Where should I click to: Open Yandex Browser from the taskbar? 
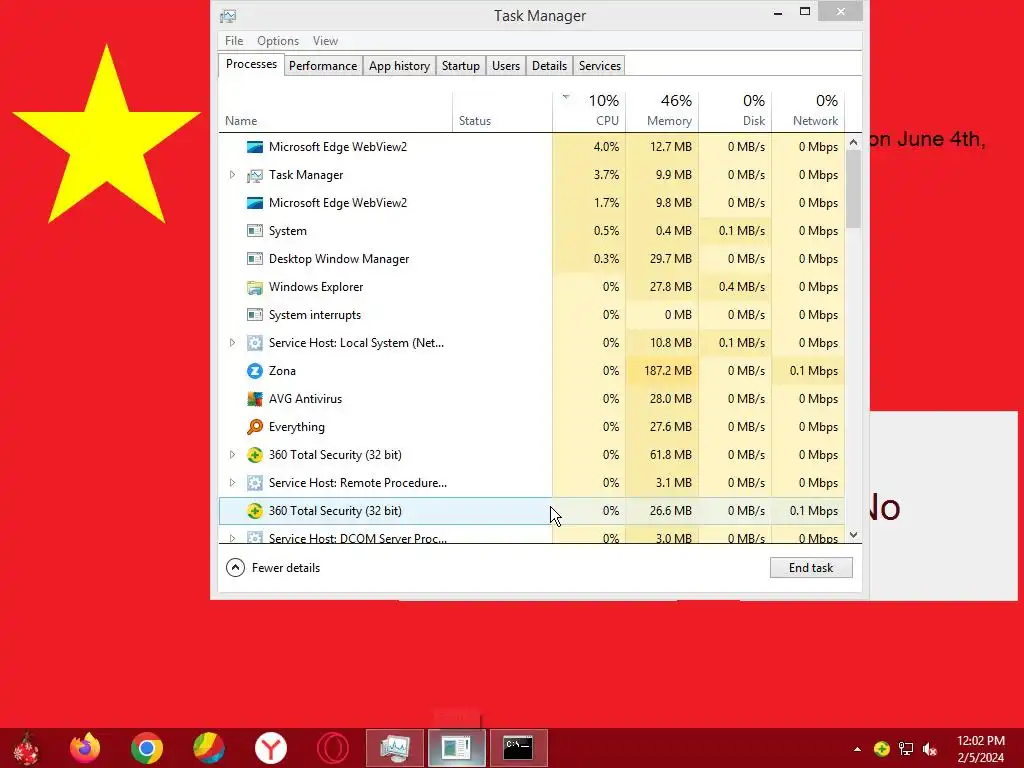[x=270, y=748]
